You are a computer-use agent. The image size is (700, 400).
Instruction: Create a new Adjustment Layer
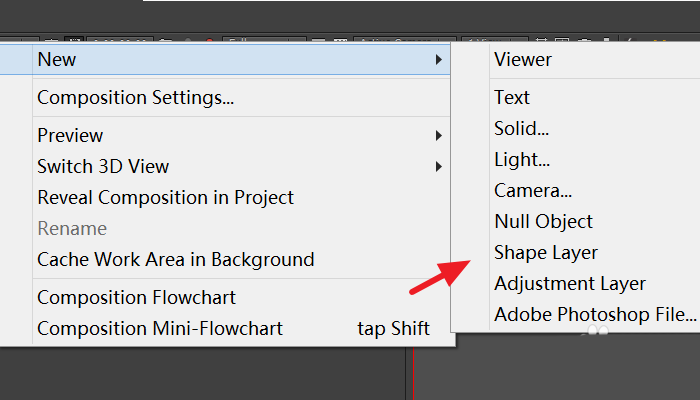click(570, 284)
